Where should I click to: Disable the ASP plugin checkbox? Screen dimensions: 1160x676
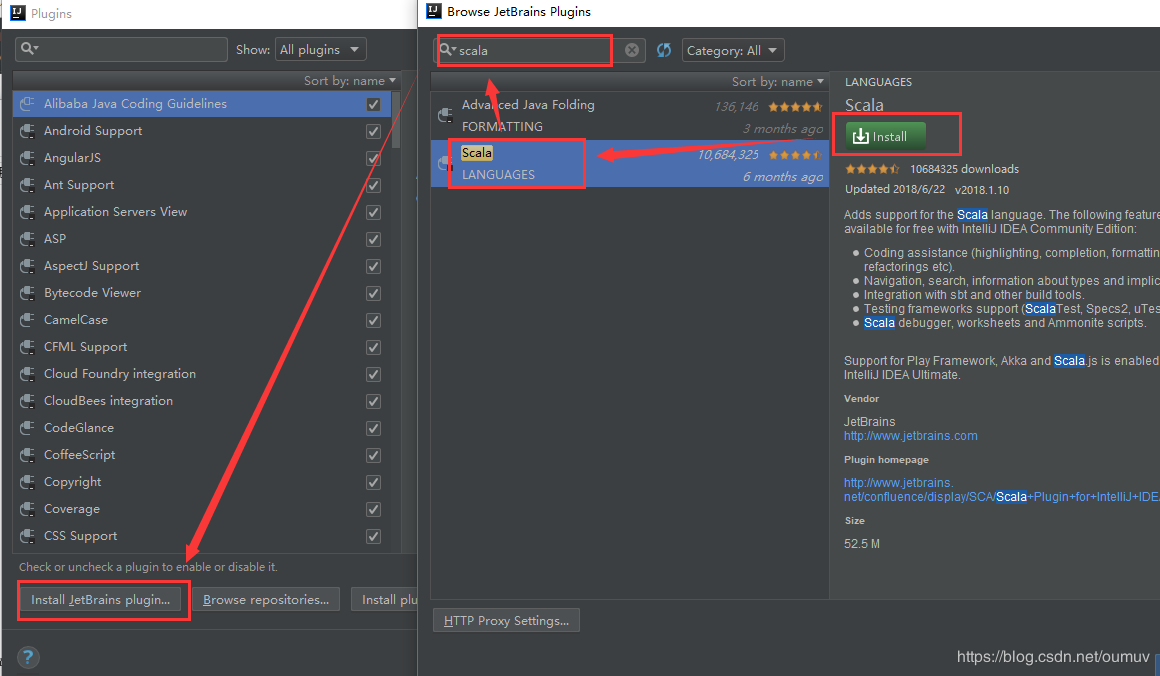tap(374, 240)
